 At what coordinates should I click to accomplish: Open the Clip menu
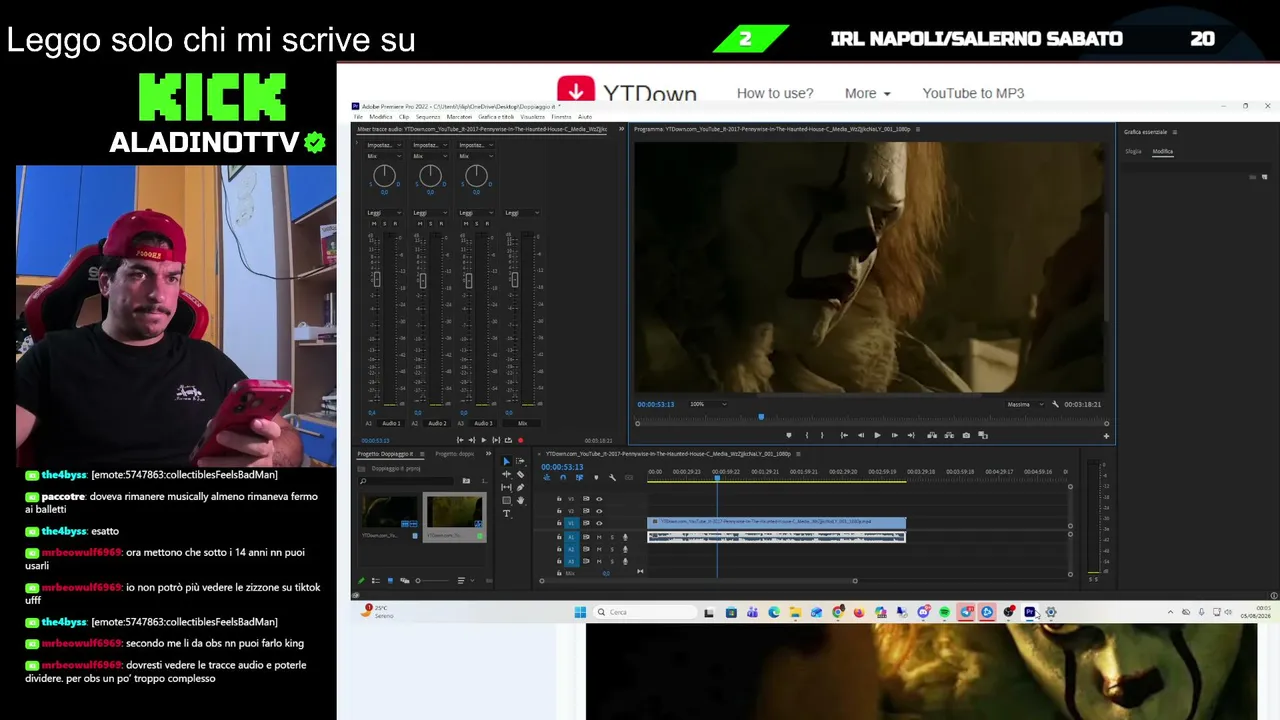pos(404,117)
